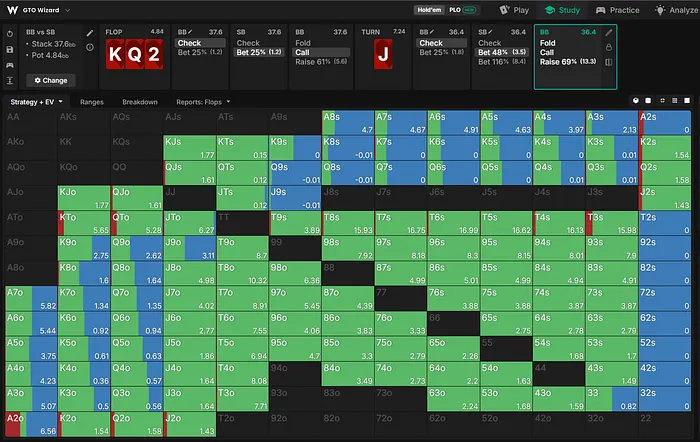Click the 32s hand cell
This screenshot has width=700, height=442.
pyautogui.click(x=665, y=399)
